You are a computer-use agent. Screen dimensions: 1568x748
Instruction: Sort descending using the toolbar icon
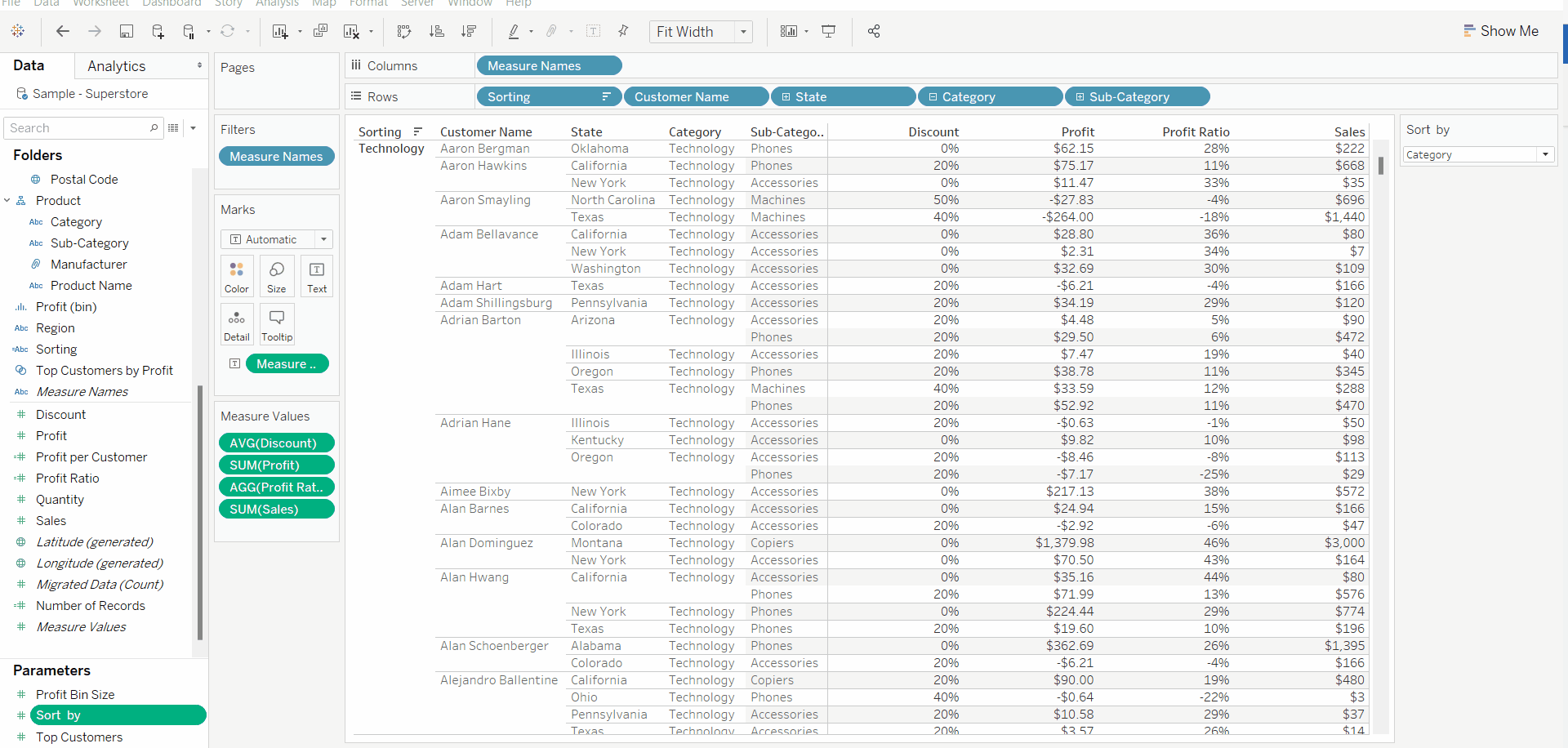(x=469, y=31)
